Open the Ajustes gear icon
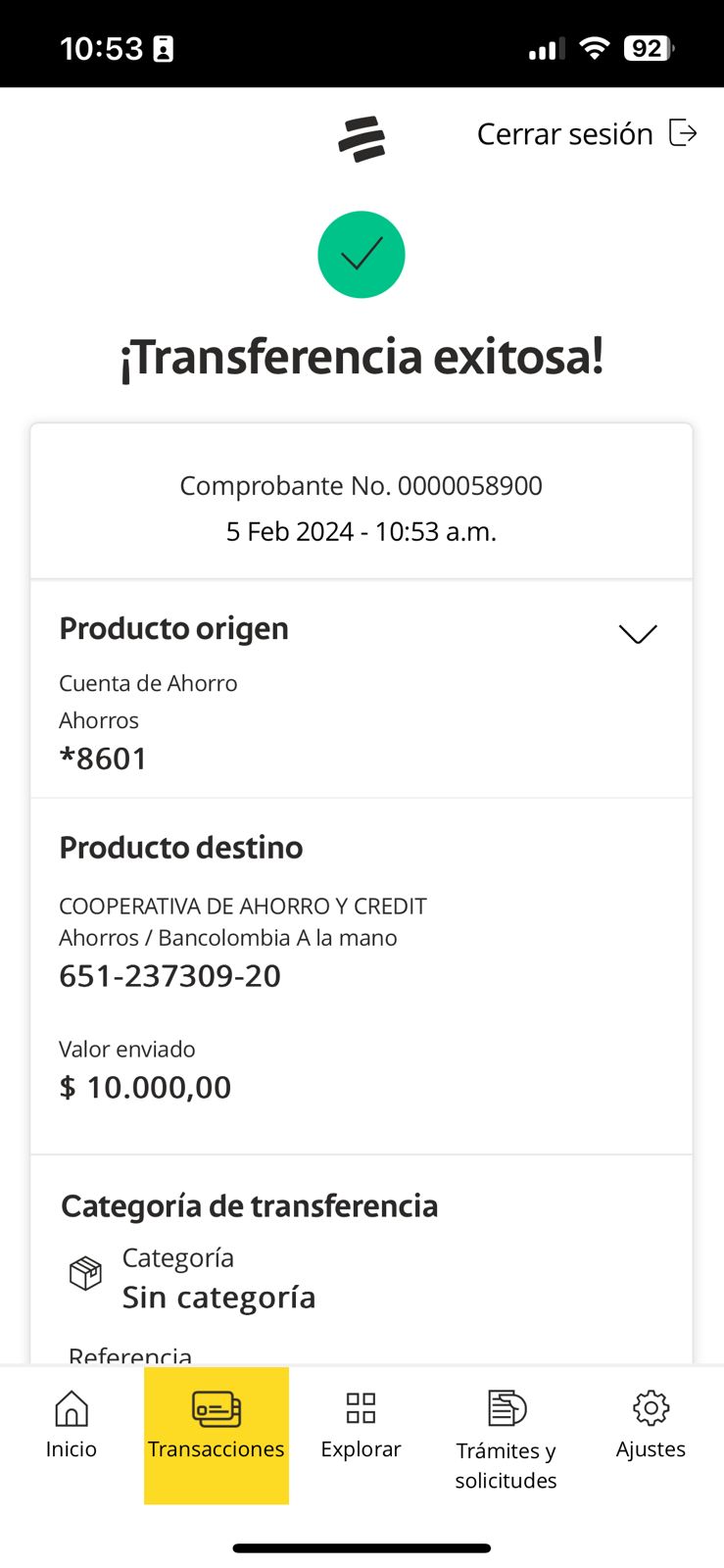 pos(651,1408)
